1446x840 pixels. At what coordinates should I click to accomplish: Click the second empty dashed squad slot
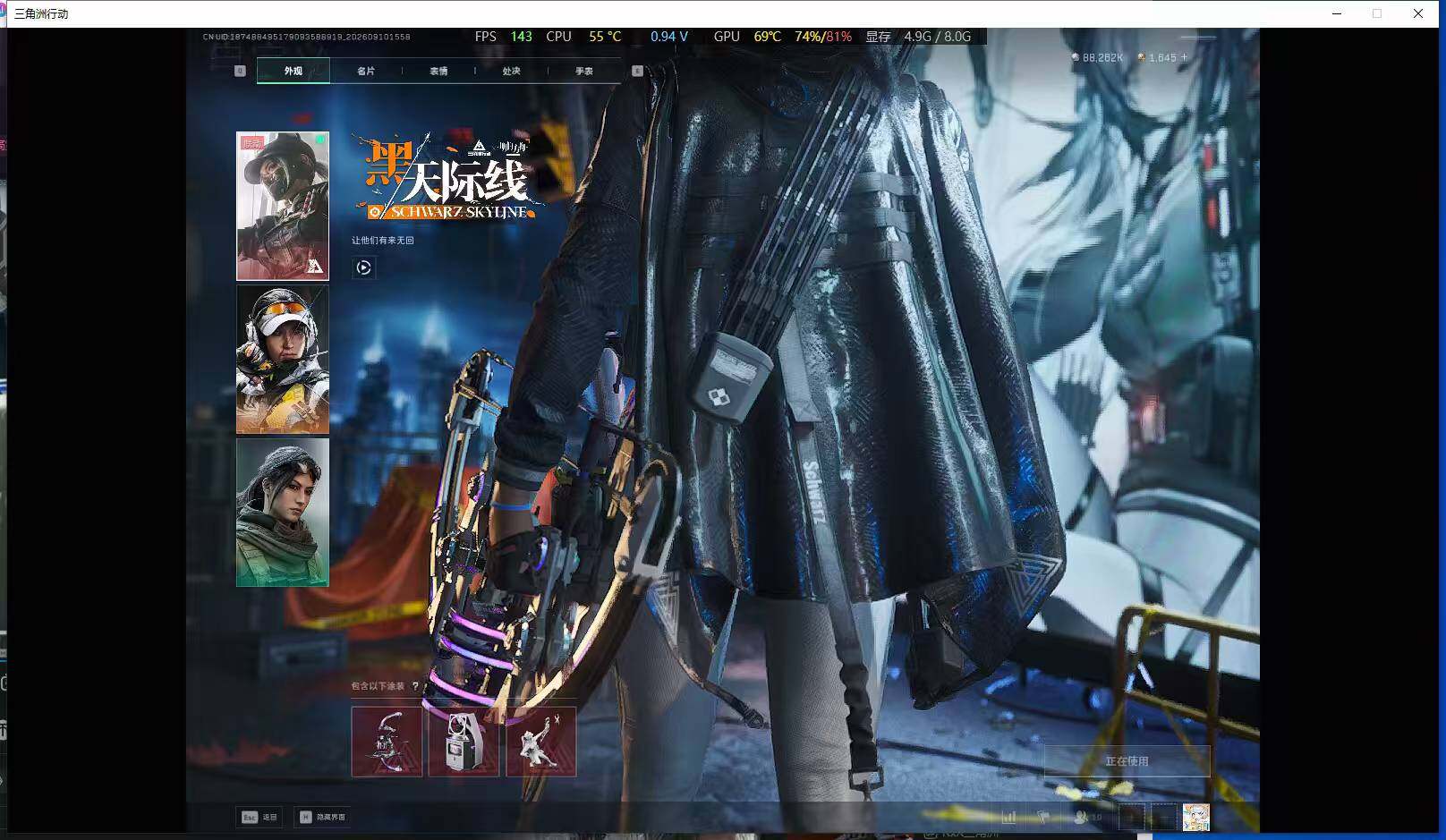(1163, 817)
